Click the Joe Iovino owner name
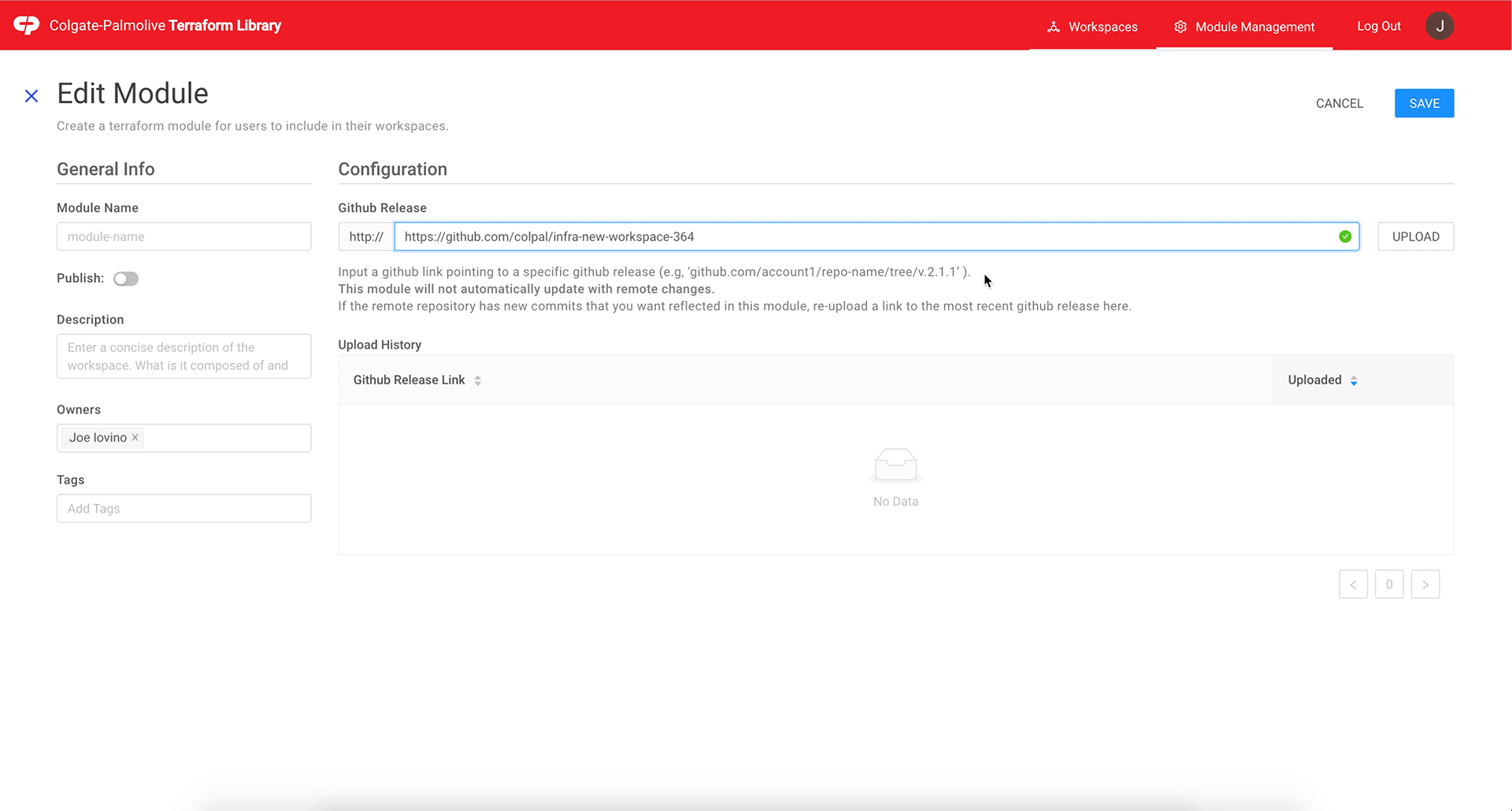 [x=98, y=438]
